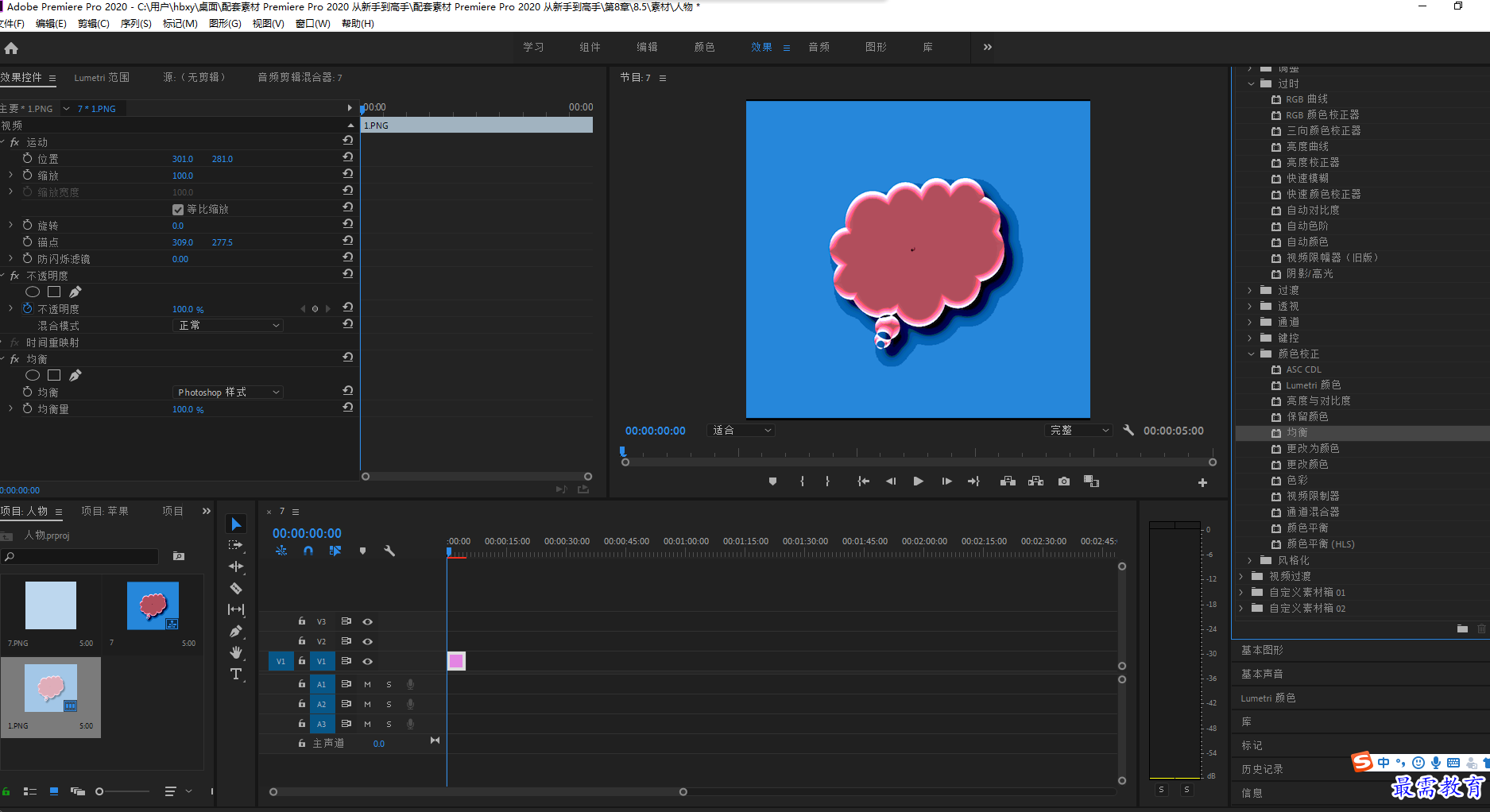Step forward one frame in program monitor
1490x812 pixels.
(x=946, y=481)
